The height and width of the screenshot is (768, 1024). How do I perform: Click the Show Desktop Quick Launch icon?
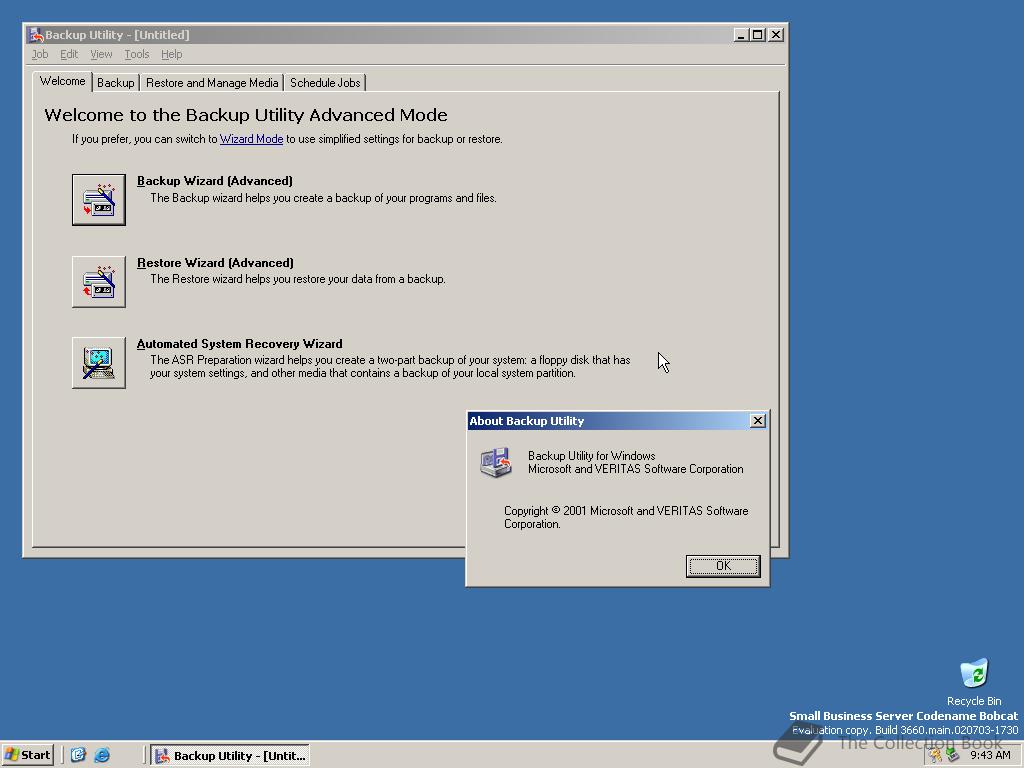78,755
